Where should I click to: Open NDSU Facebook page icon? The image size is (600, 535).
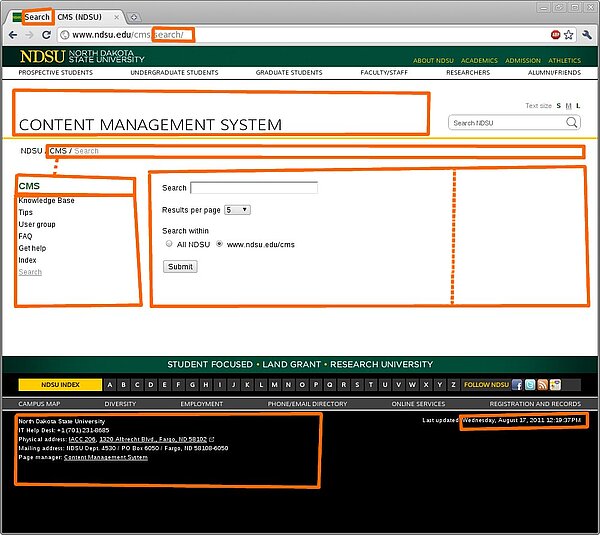[x=517, y=385]
